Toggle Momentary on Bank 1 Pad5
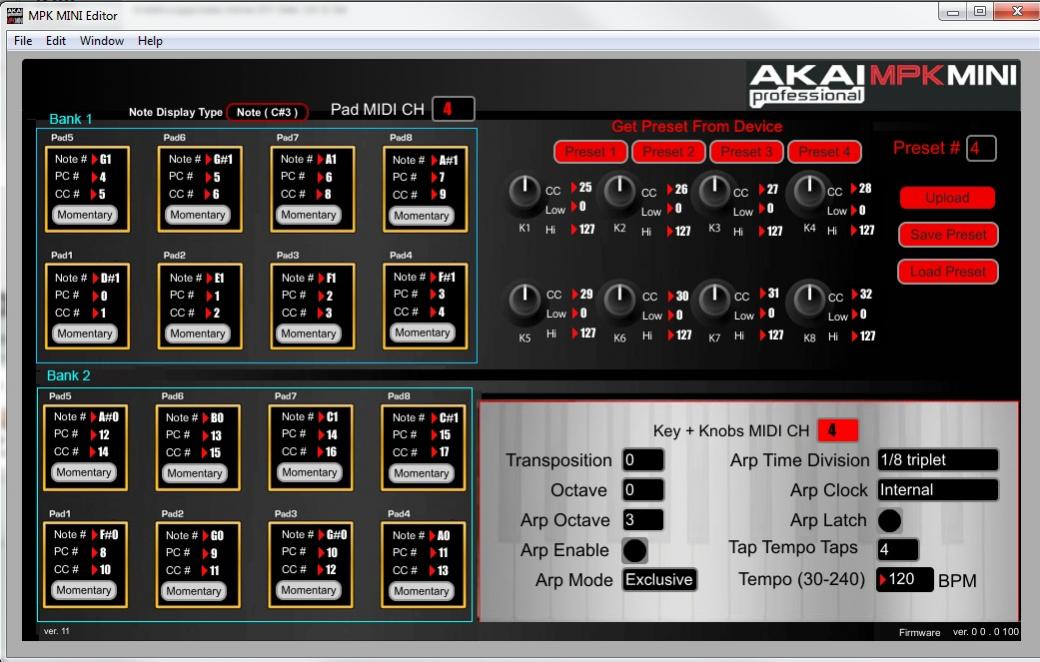Image resolution: width=1040 pixels, height=662 pixels. click(x=84, y=215)
